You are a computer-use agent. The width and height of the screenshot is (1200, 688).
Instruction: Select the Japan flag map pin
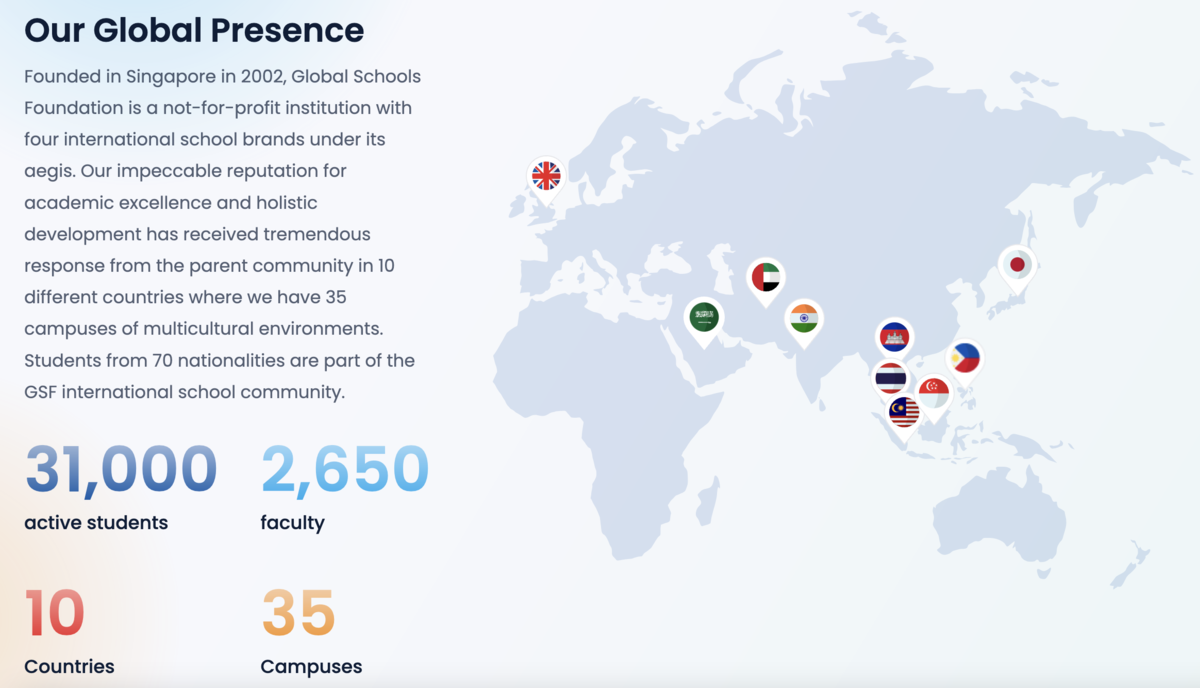(1018, 267)
